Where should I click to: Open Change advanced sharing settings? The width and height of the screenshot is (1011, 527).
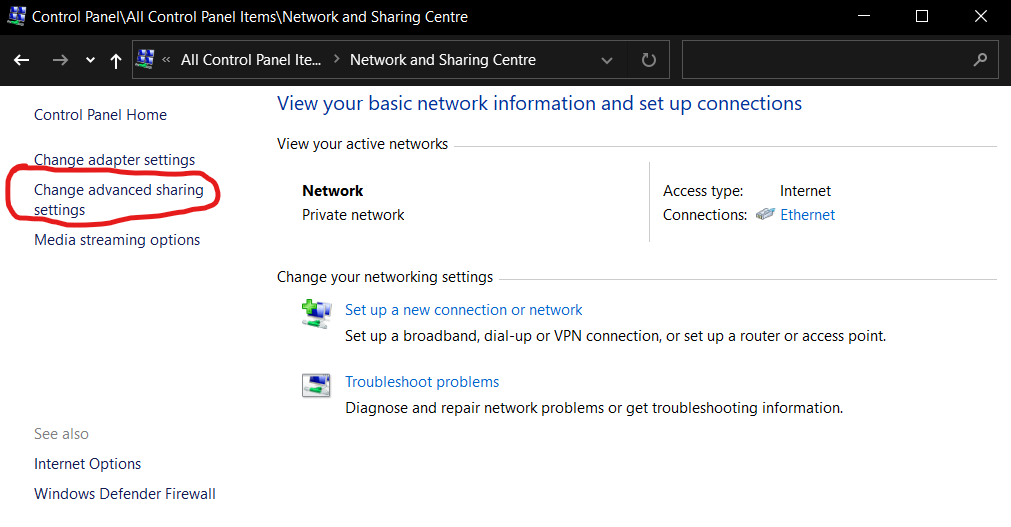[119, 199]
